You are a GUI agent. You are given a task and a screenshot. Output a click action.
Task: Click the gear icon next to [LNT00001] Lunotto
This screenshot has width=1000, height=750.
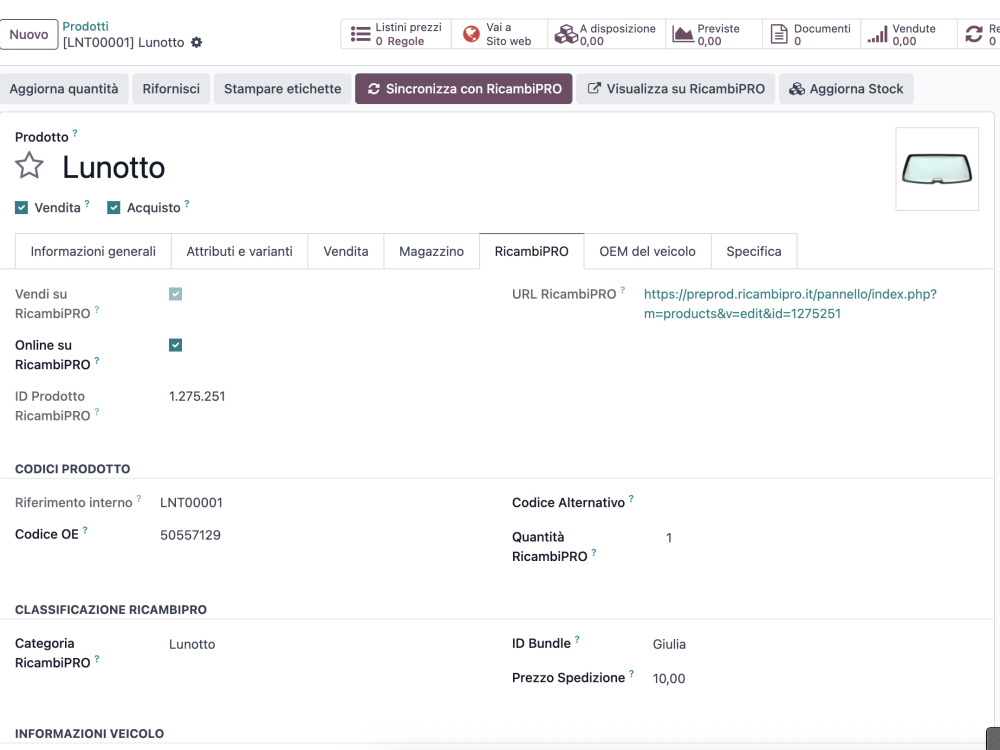196,43
